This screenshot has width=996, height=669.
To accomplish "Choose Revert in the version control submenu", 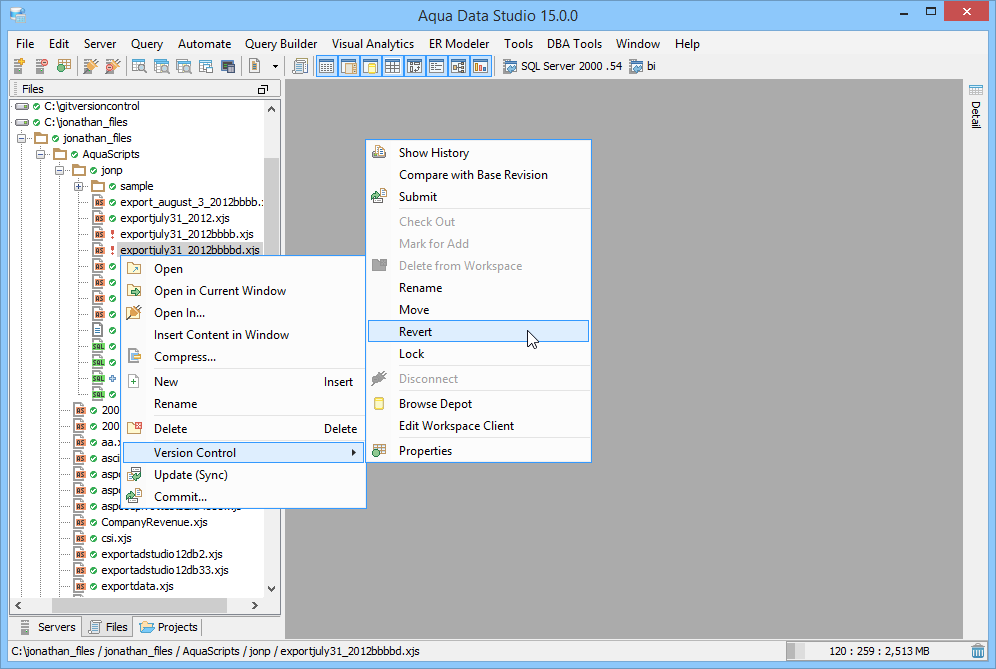I will pyautogui.click(x=478, y=332).
